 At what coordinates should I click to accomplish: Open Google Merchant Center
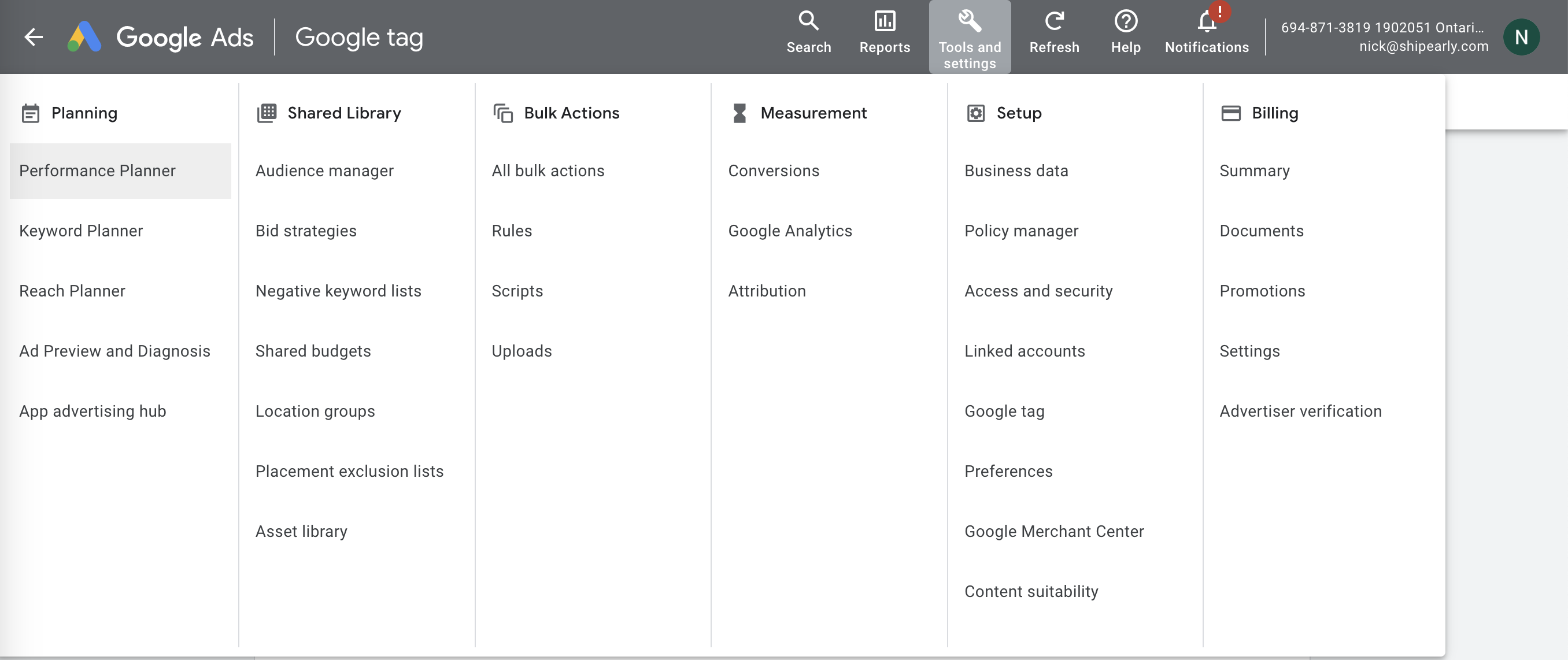pyautogui.click(x=1054, y=532)
